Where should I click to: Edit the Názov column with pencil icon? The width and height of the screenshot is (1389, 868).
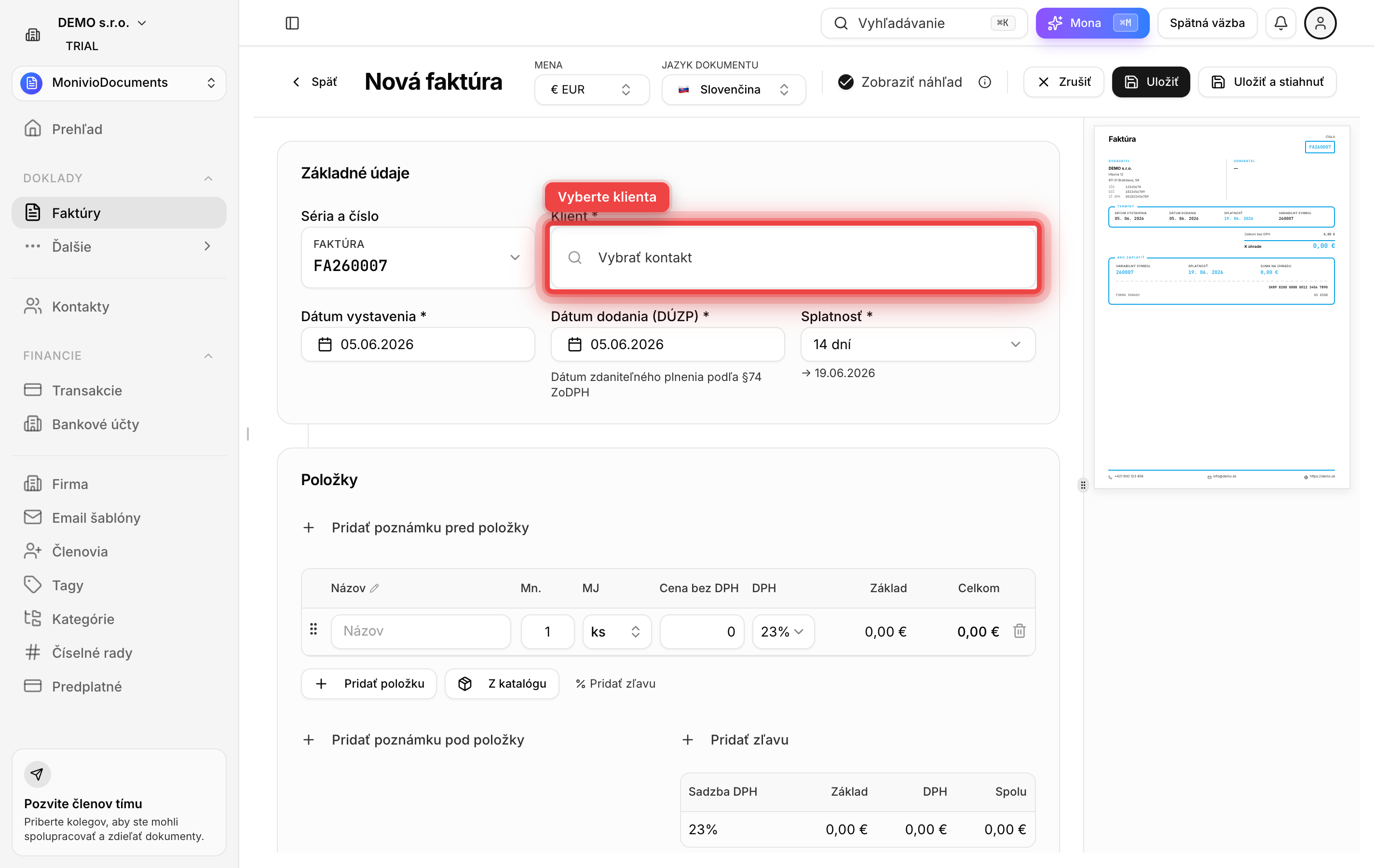[375, 588]
